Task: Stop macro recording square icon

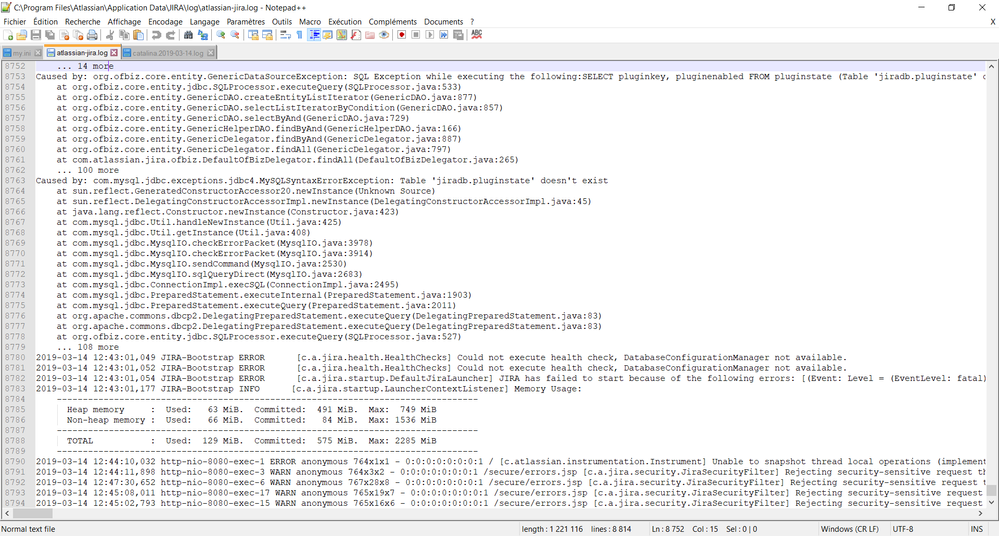Action: pyautogui.click(x=415, y=34)
